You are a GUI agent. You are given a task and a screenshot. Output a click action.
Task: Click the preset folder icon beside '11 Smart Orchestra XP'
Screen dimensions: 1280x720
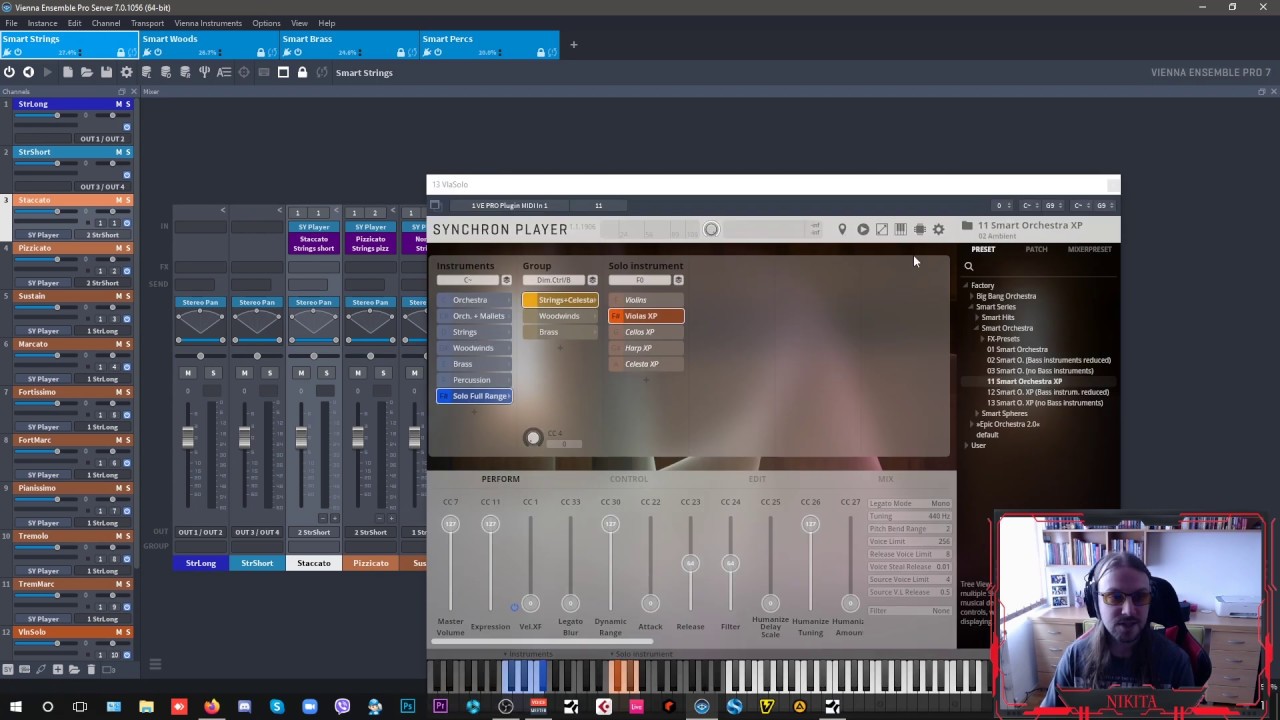point(967,226)
